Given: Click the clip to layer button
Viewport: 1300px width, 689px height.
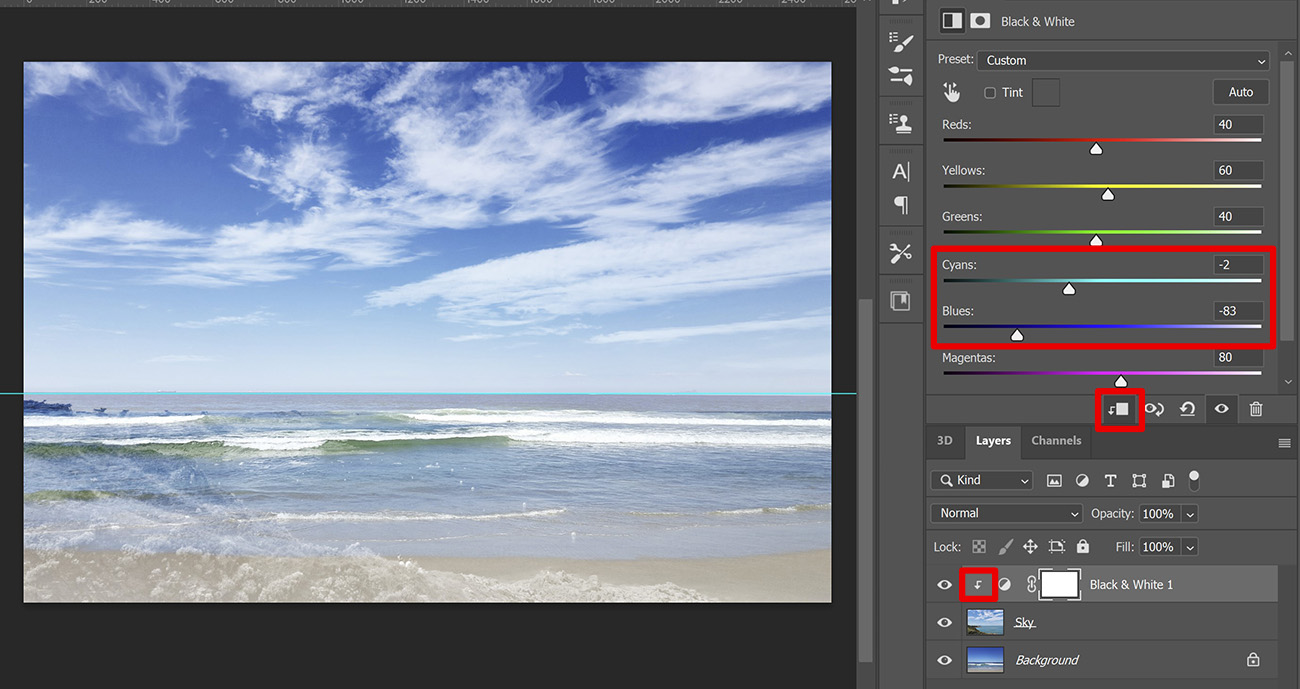Looking at the screenshot, I should coord(1119,409).
